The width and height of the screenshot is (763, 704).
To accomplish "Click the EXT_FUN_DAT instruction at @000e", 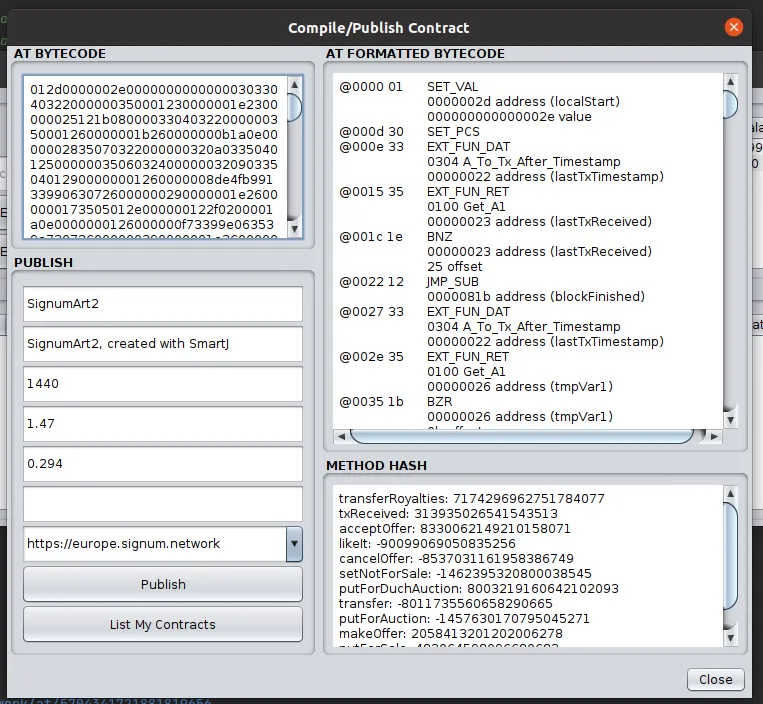I will [x=468, y=147].
